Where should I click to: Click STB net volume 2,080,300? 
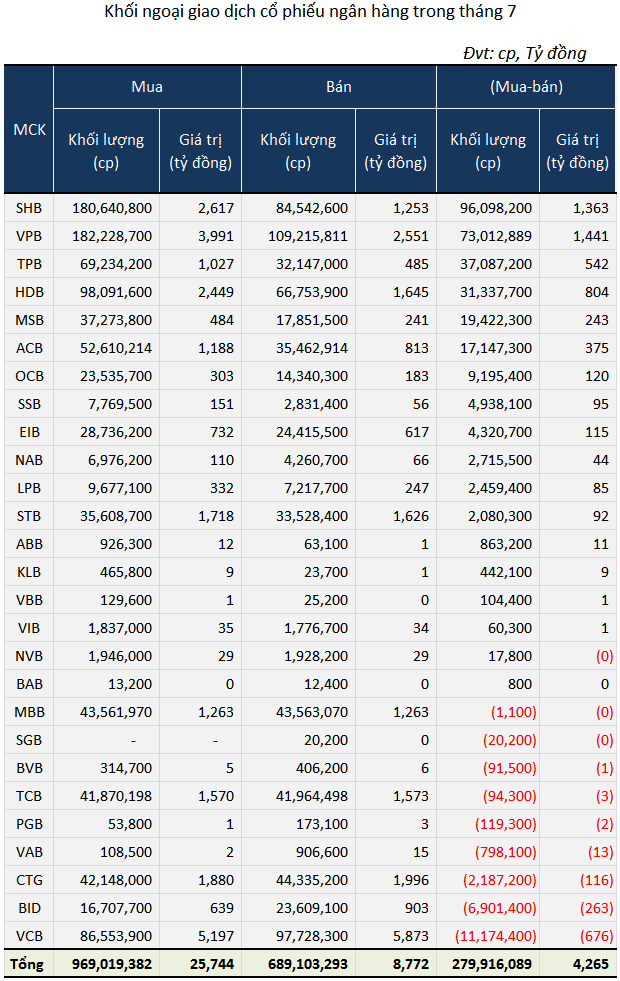coord(495,516)
